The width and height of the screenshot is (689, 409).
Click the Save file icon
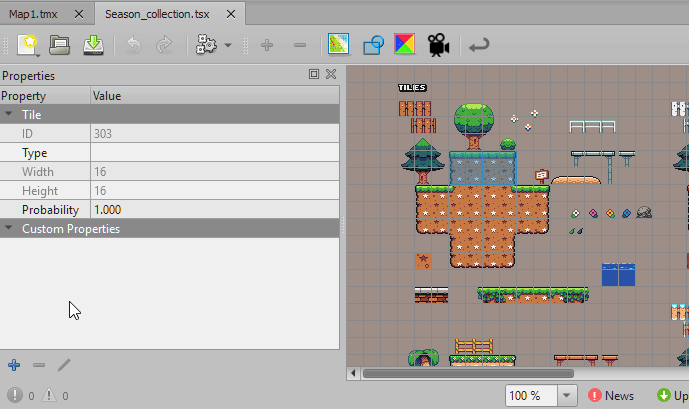tap(93, 45)
